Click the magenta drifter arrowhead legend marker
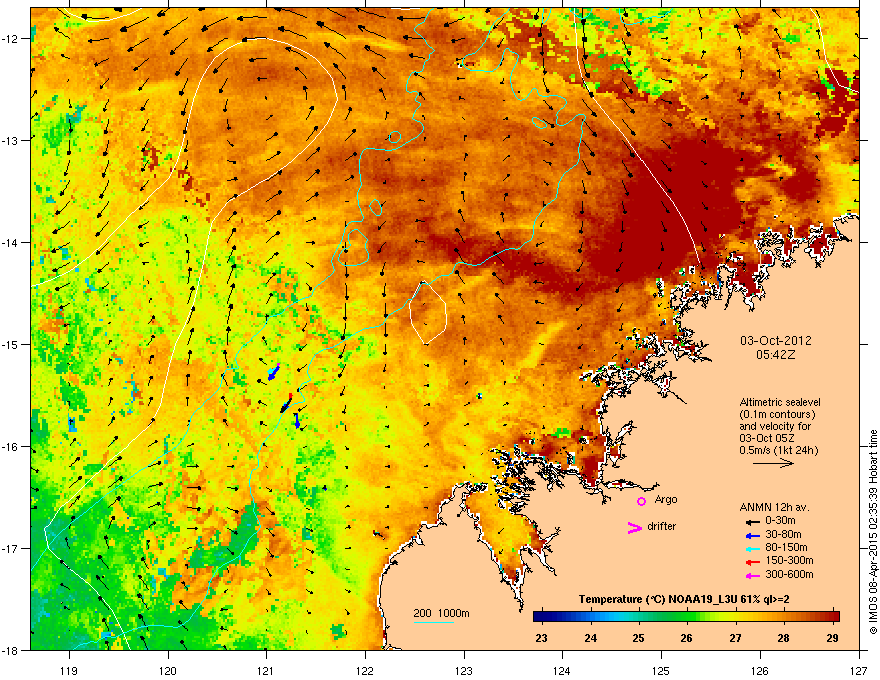 point(635,527)
